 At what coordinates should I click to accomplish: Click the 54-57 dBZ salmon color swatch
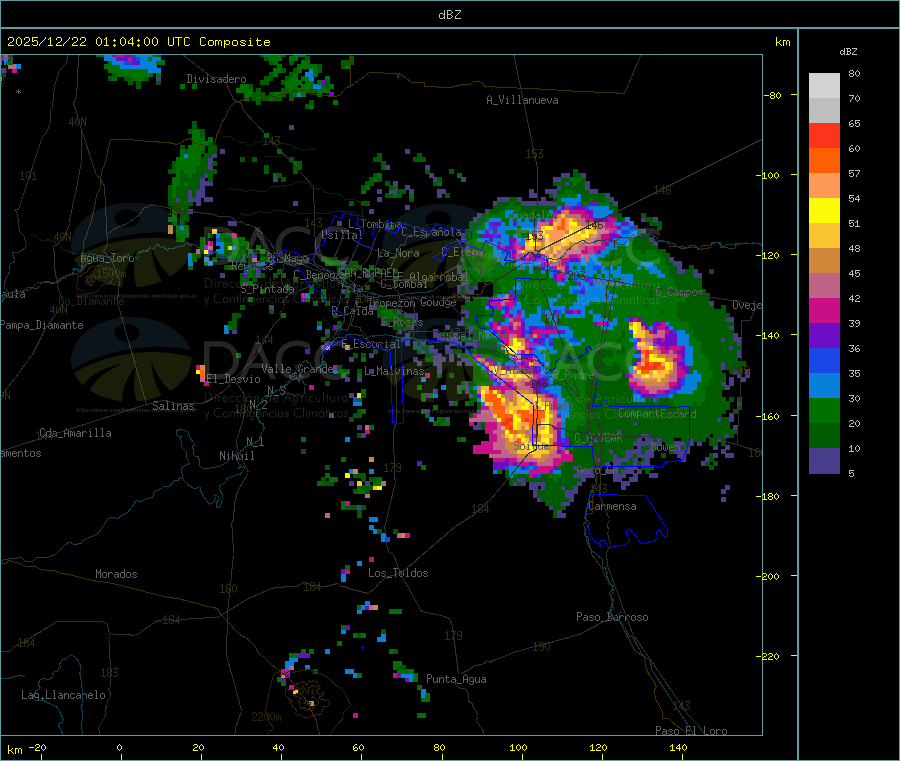click(x=824, y=185)
